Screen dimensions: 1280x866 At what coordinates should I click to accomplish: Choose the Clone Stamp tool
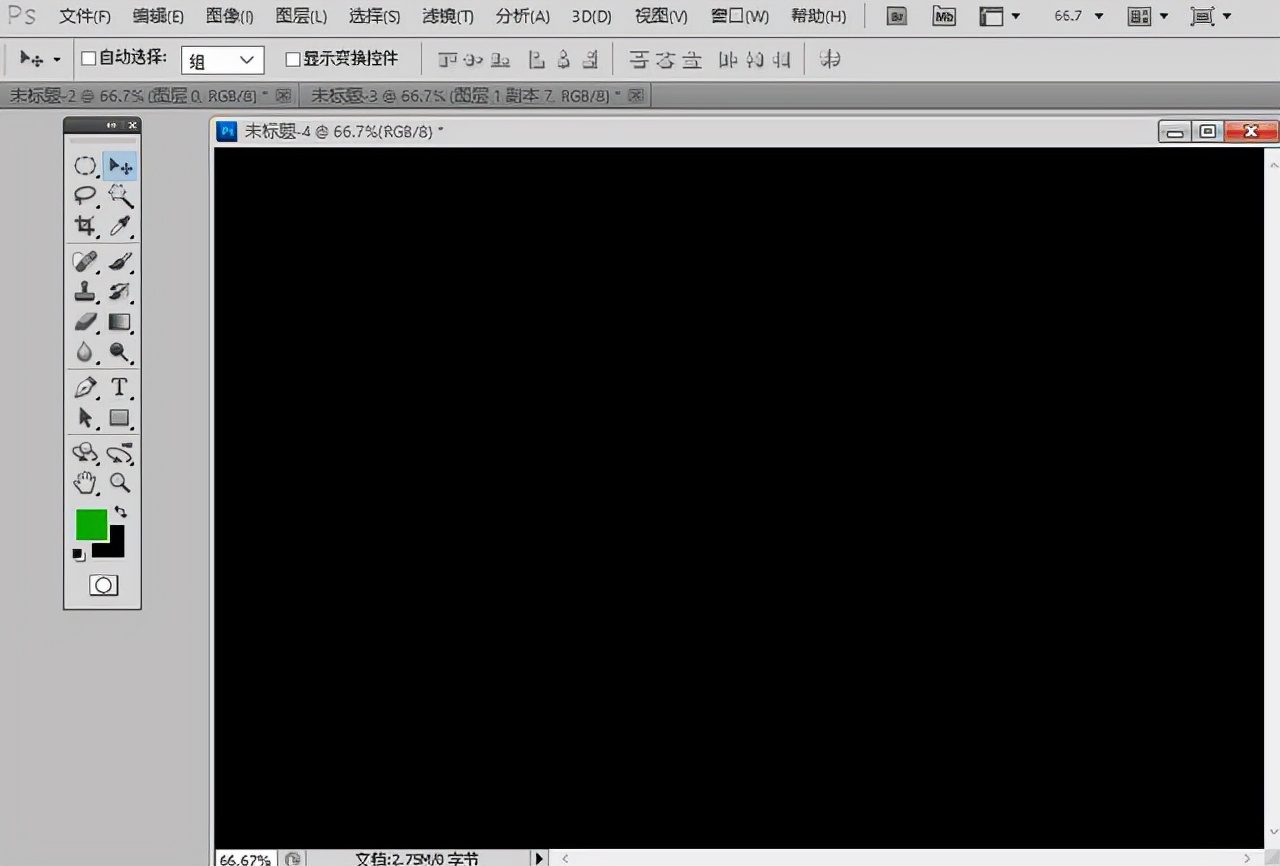pyautogui.click(x=85, y=291)
